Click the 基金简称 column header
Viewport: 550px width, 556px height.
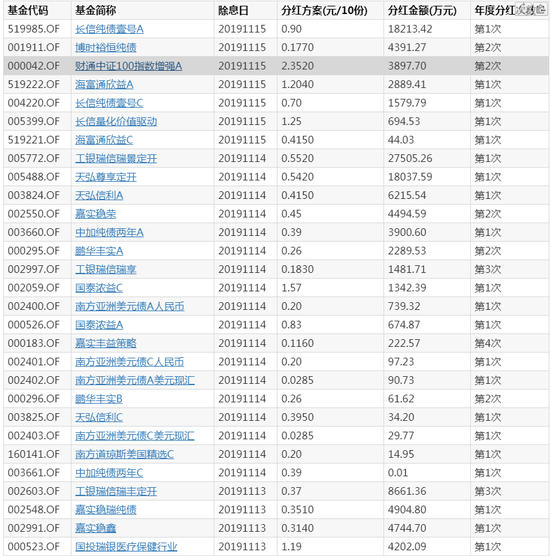95,10
